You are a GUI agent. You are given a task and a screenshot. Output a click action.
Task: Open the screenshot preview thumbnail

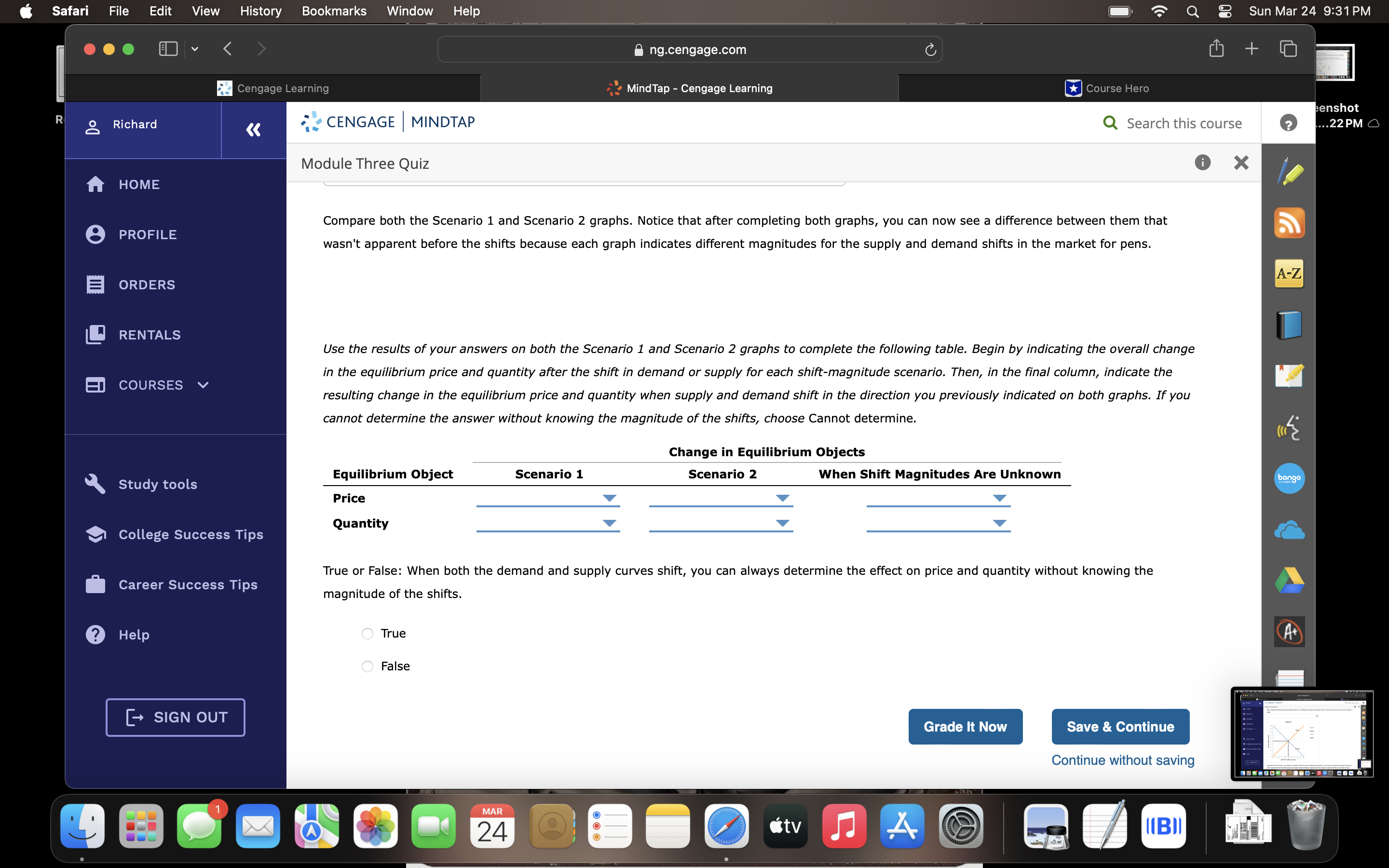[x=1301, y=733]
